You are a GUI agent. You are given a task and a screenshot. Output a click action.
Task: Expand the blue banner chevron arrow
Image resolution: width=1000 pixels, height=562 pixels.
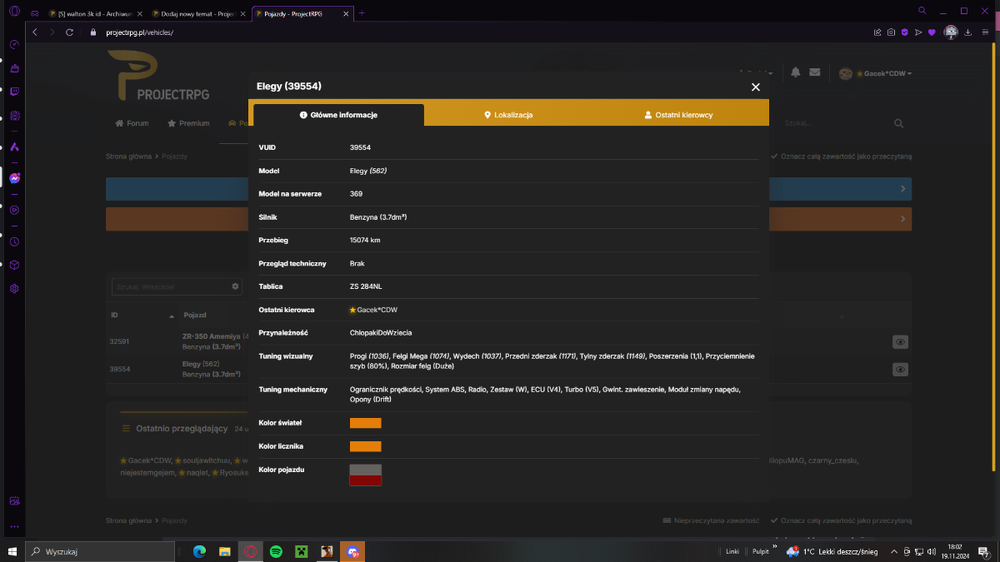[902, 189]
